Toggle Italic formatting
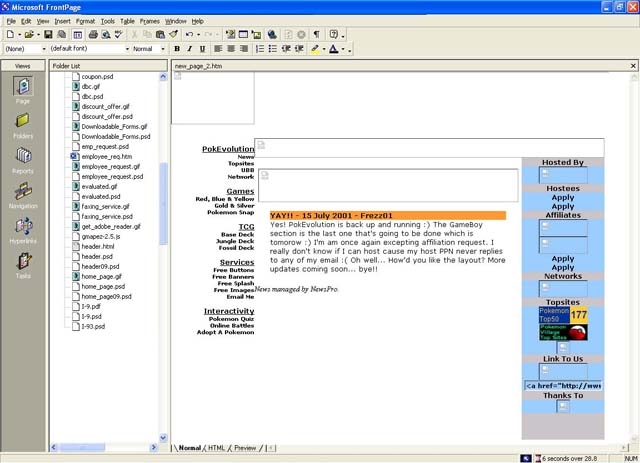The height and width of the screenshot is (463, 640). (189, 49)
